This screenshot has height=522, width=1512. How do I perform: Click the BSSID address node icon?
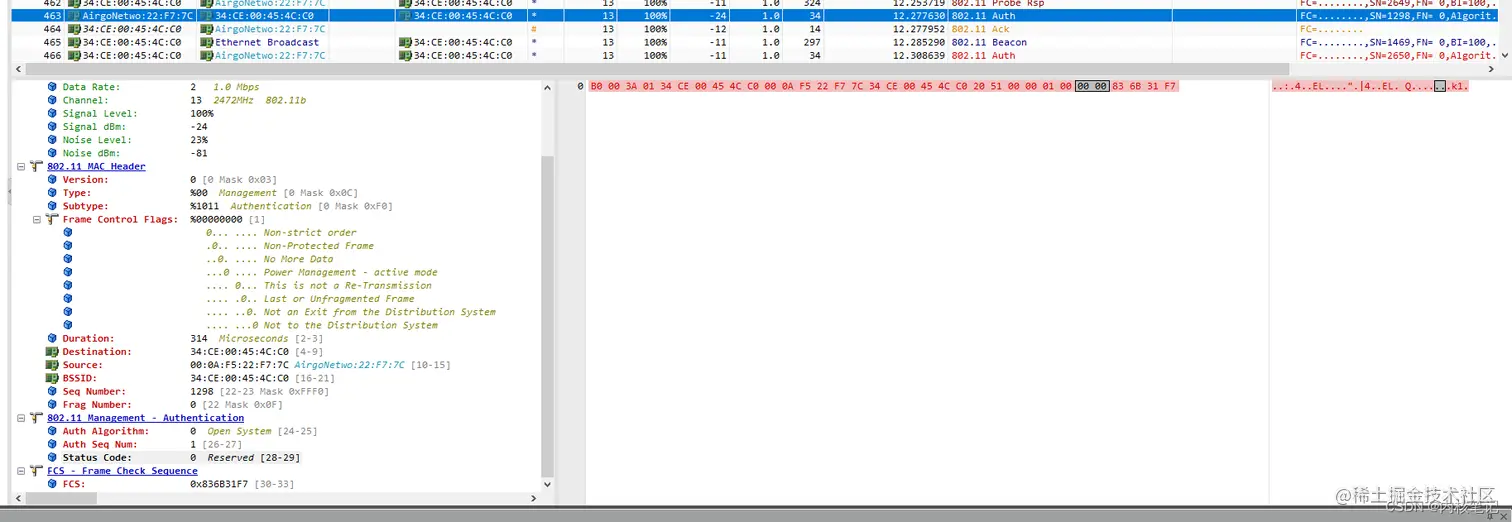click(x=52, y=378)
